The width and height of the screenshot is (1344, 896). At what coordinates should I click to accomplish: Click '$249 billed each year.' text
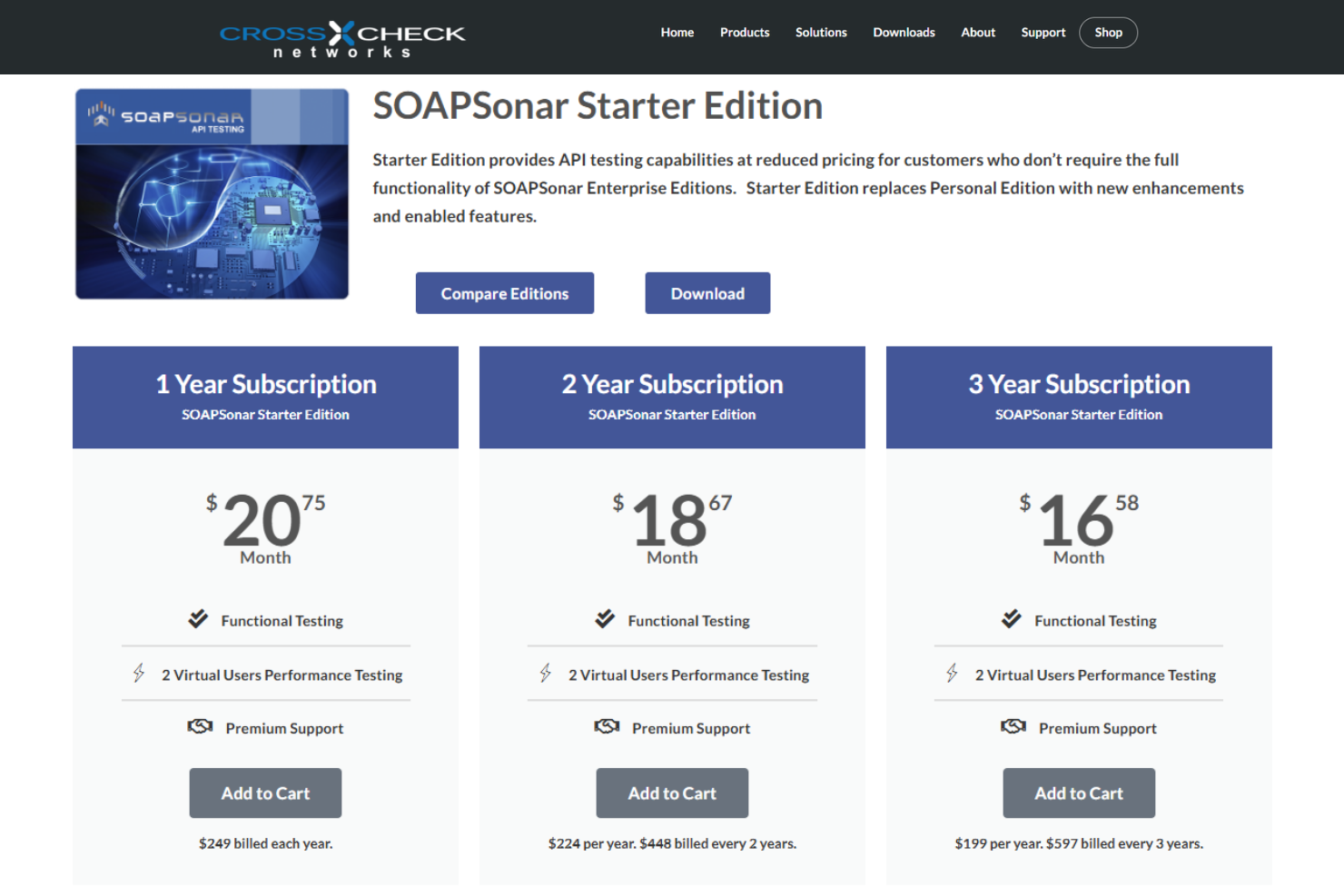[266, 843]
